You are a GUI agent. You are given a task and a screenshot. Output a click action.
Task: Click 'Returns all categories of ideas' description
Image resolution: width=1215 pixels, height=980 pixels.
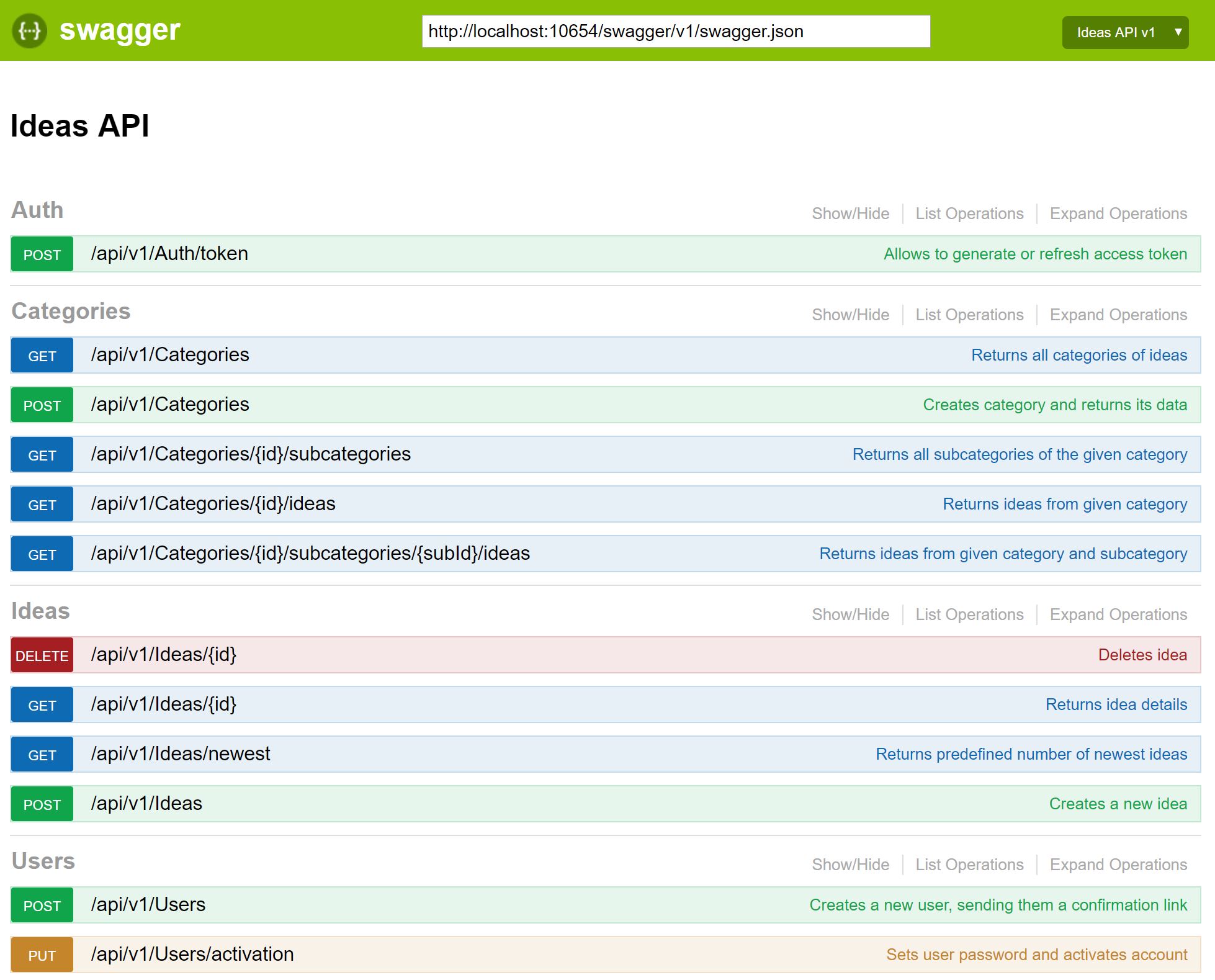(1078, 356)
